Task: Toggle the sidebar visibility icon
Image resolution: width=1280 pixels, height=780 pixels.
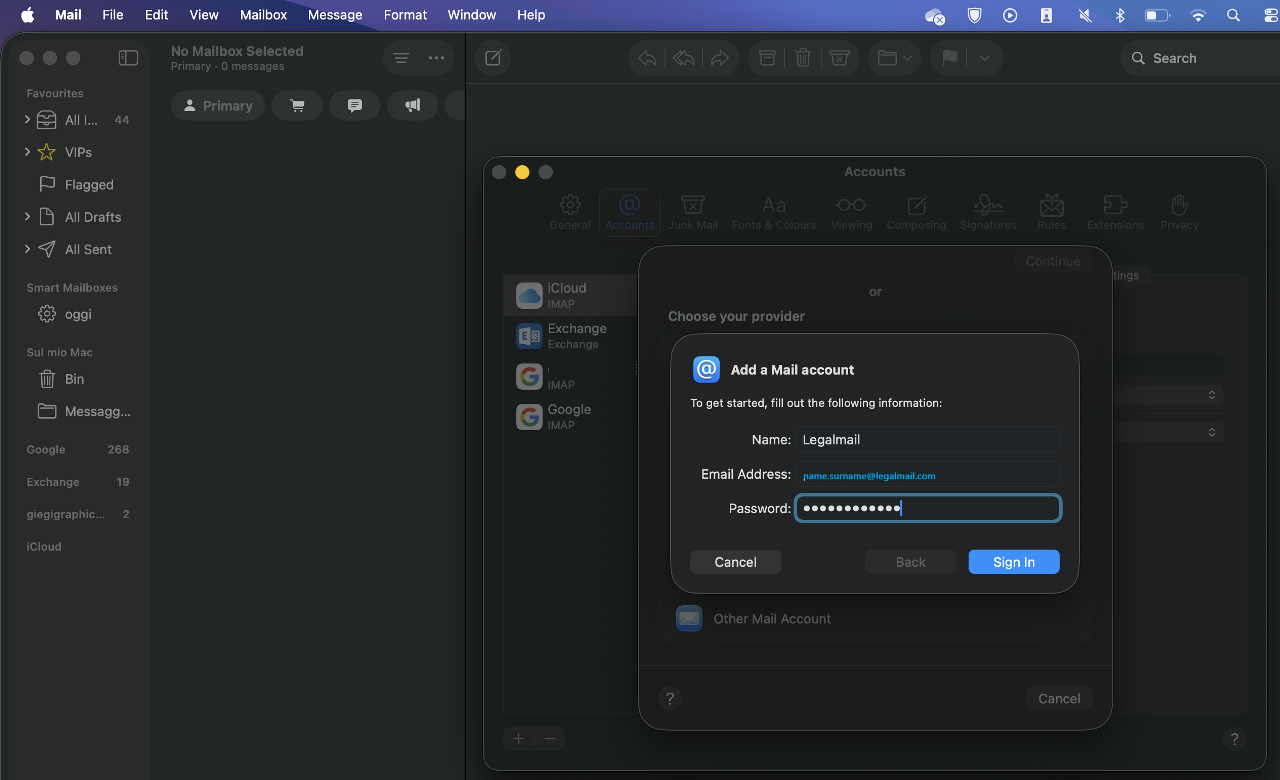Action: 128,58
